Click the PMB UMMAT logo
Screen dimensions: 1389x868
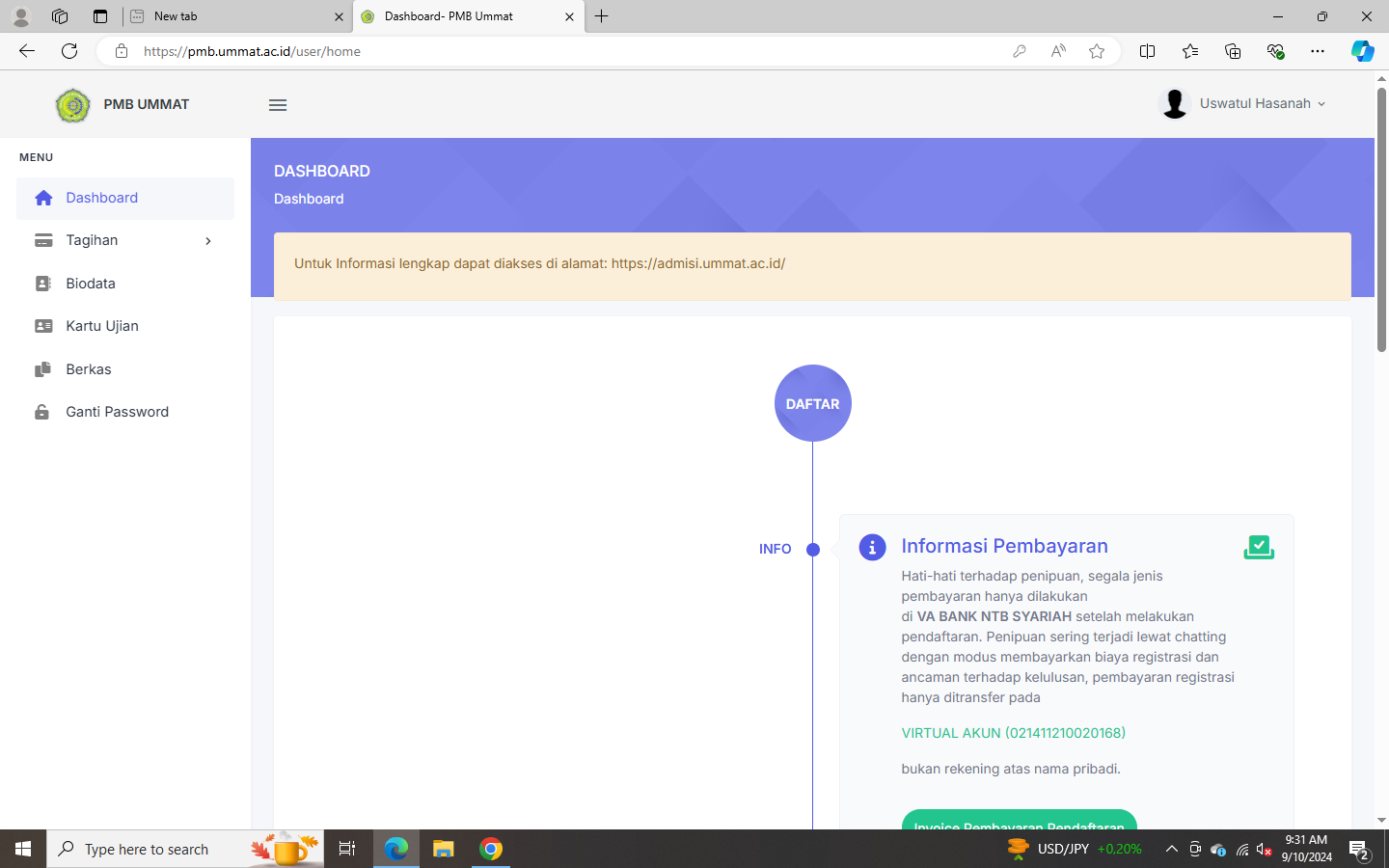[x=73, y=105]
